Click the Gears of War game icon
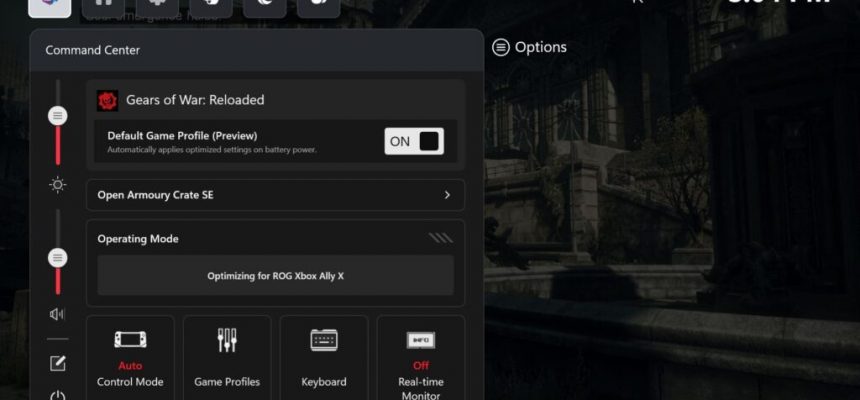860x400 pixels. click(107, 100)
